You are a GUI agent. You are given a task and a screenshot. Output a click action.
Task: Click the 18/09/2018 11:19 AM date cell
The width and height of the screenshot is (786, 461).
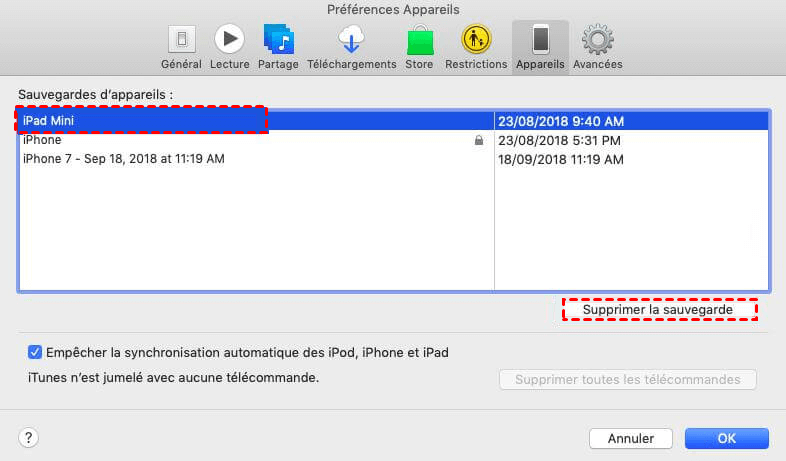pyautogui.click(x=561, y=159)
